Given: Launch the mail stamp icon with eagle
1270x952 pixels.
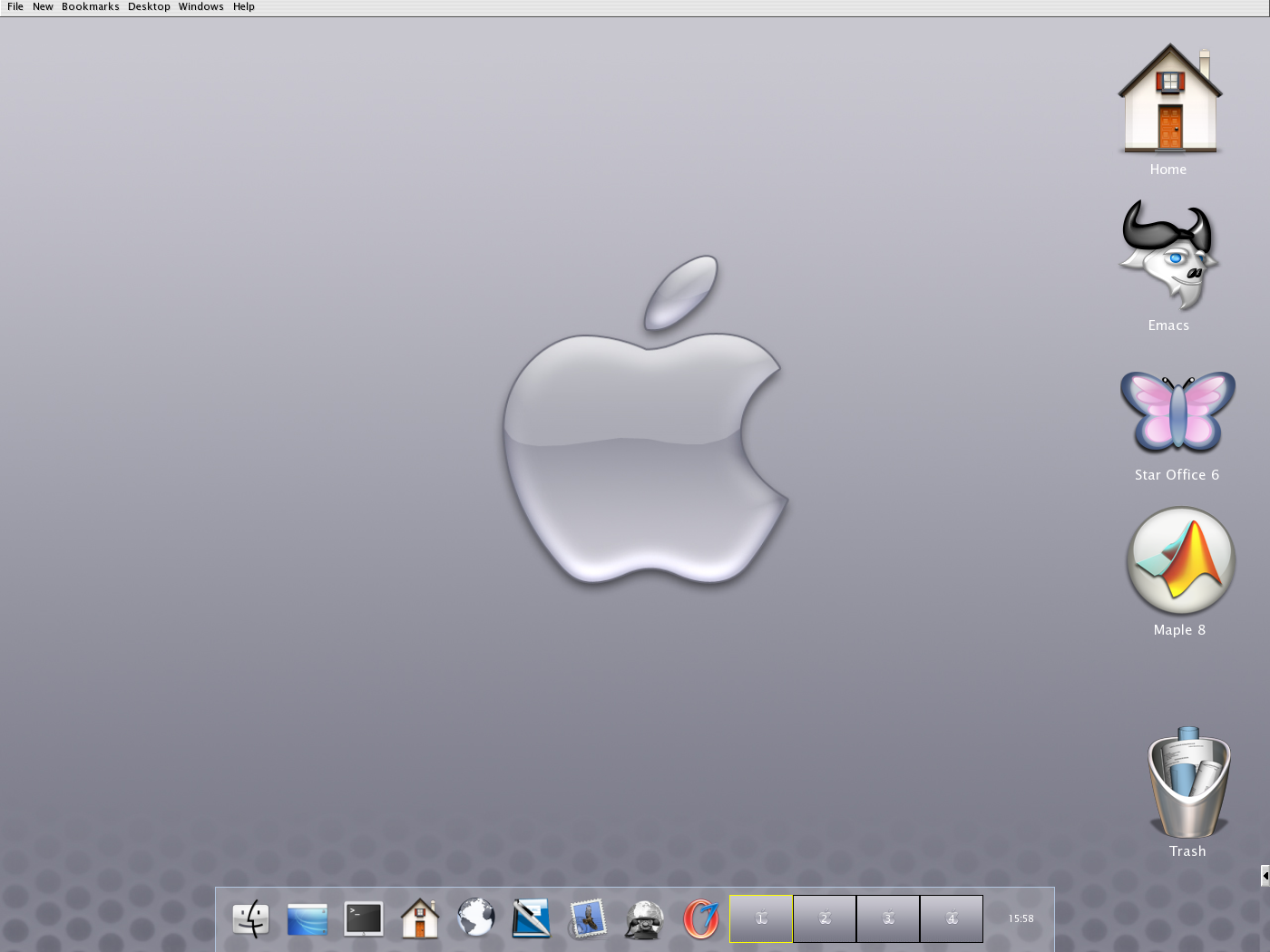Looking at the screenshot, I should point(588,918).
